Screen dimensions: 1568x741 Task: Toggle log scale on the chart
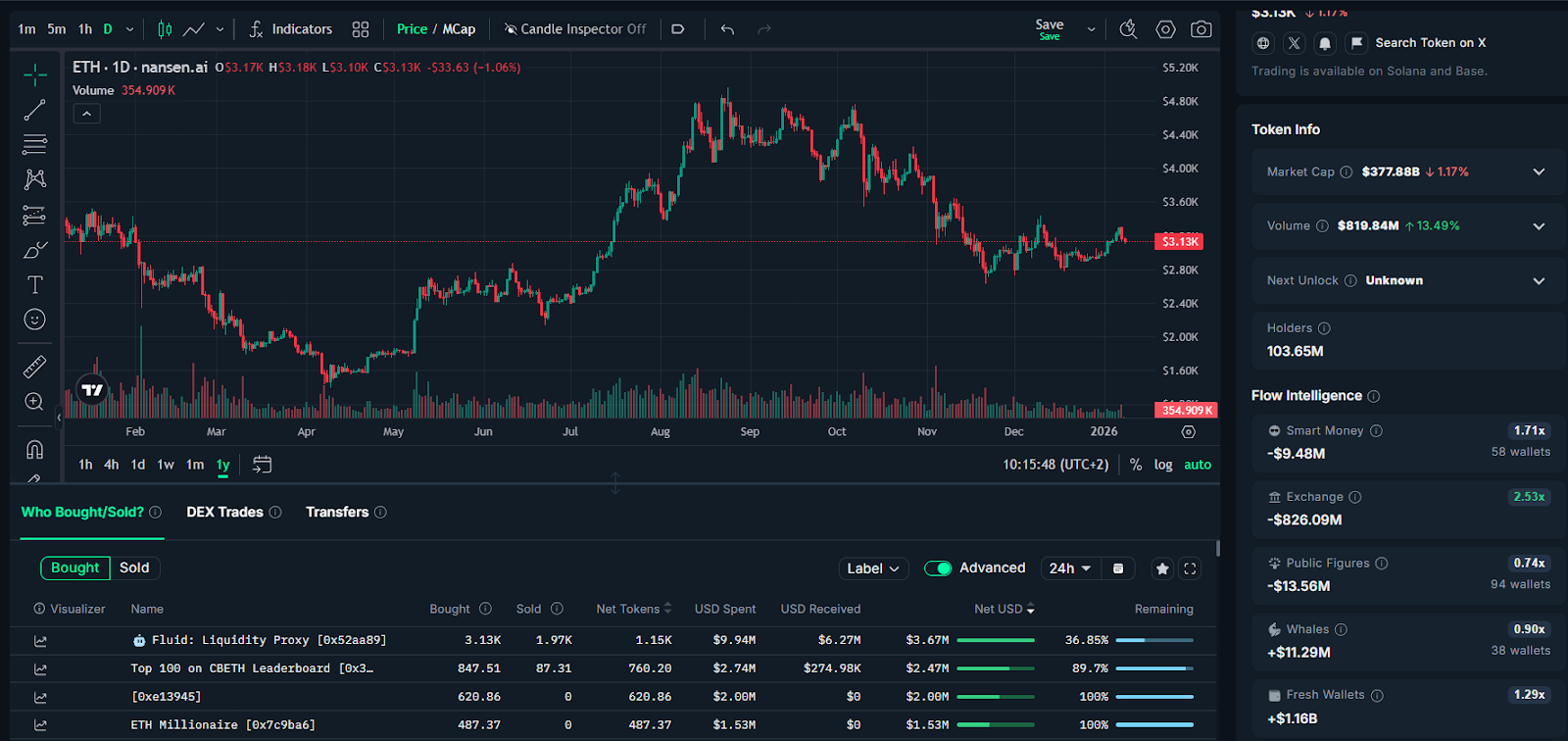(x=1163, y=465)
